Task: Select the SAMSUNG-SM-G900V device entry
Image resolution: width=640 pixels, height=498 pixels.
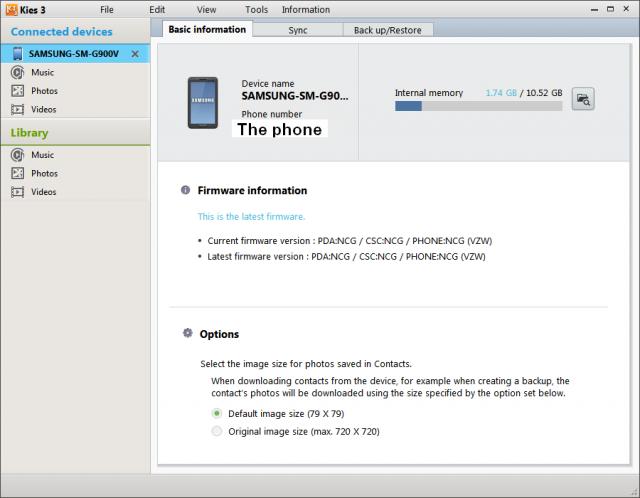Action: point(75,53)
